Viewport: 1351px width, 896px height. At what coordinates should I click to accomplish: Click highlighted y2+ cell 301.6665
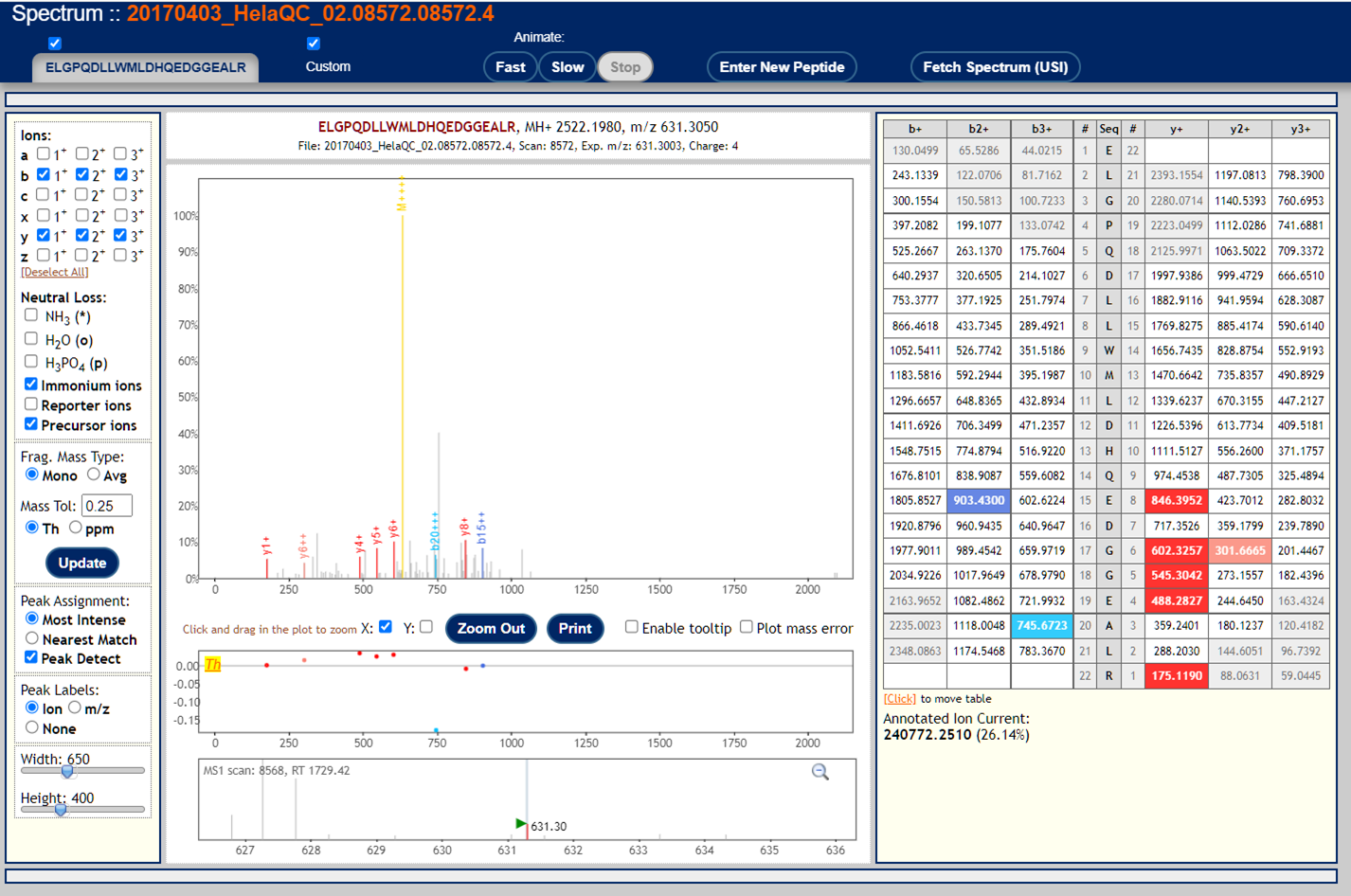point(1239,550)
